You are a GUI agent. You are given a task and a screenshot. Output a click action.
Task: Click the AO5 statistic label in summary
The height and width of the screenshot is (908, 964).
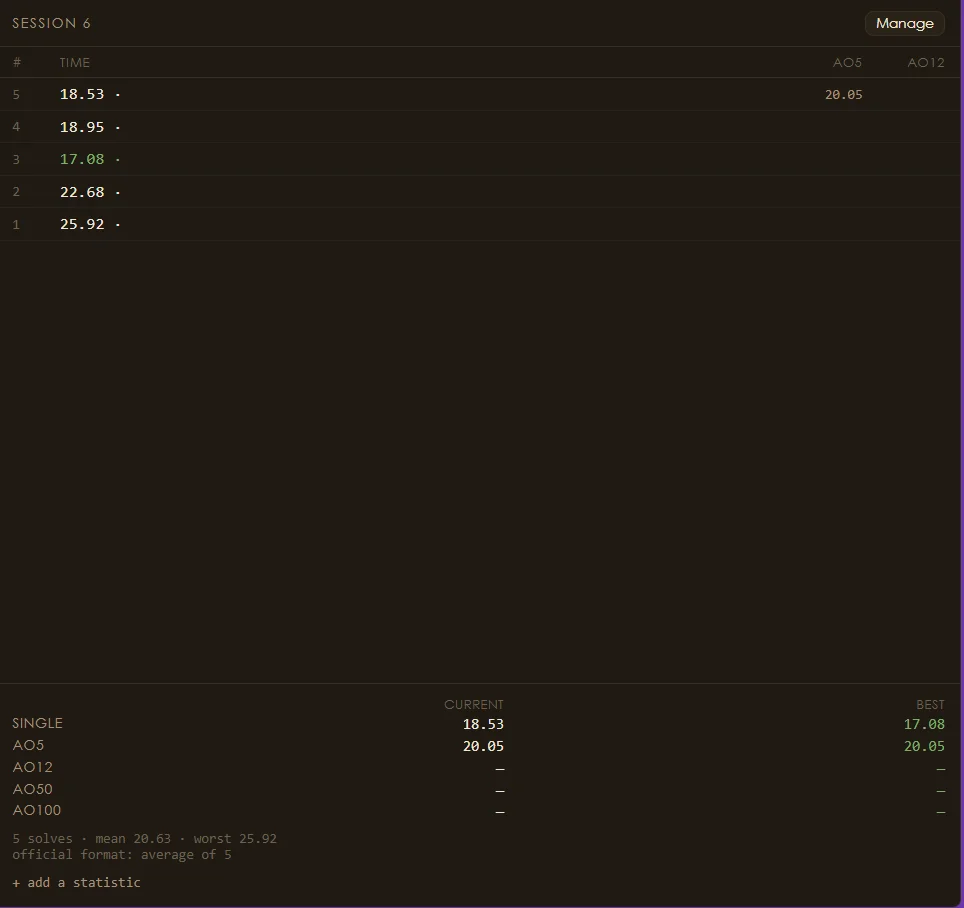pyautogui.click(x=28, y=745)
